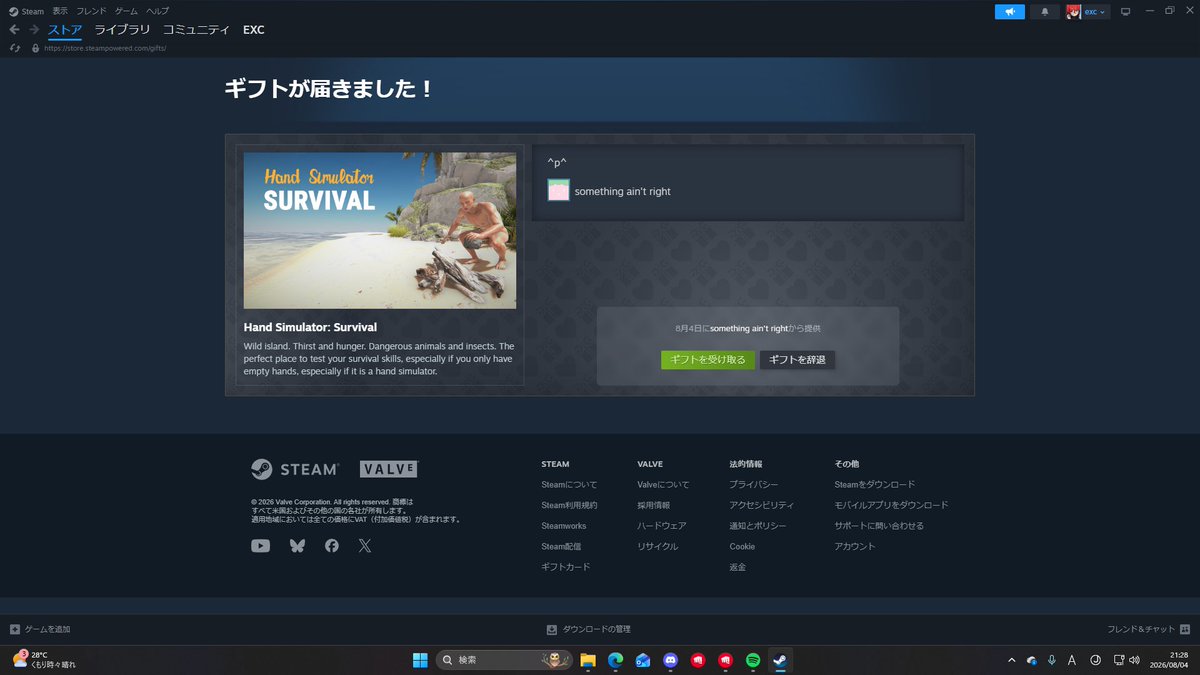Go forward with the right arrow
The height and width of the screenshot is (675, 1200).
[34, 30]
